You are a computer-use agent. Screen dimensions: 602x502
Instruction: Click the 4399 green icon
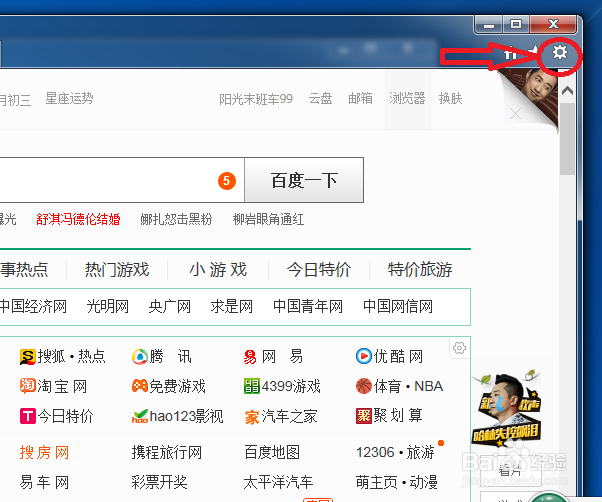tap(252, 386)
